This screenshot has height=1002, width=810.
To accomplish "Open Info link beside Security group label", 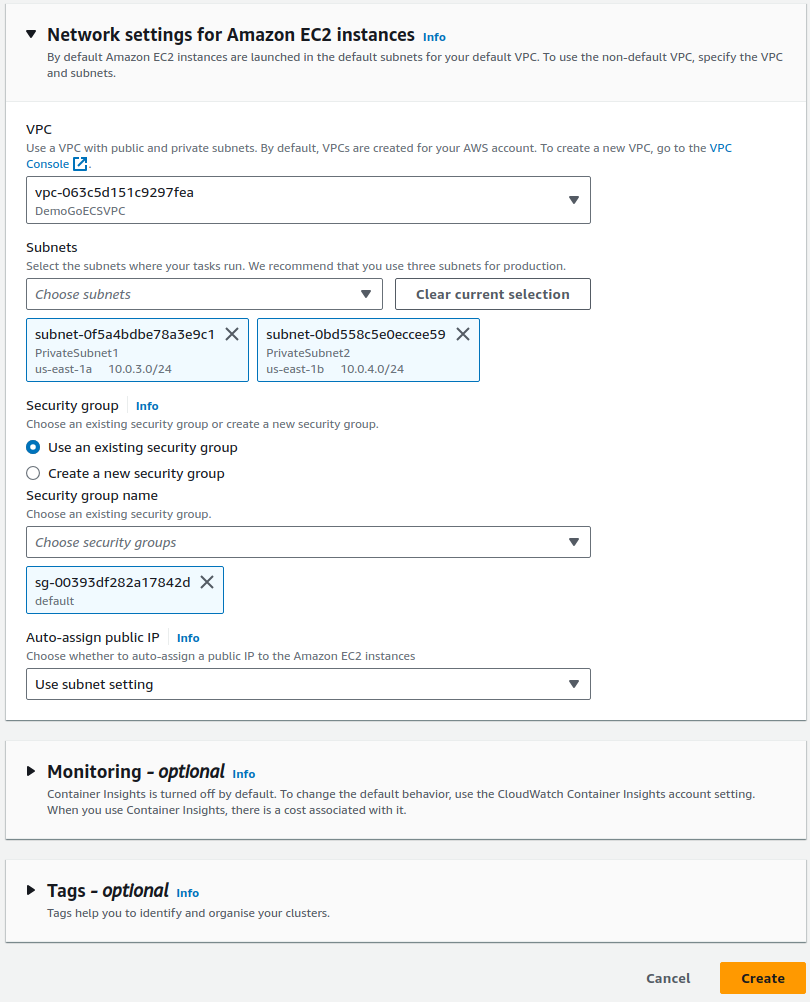I will 147,406.
